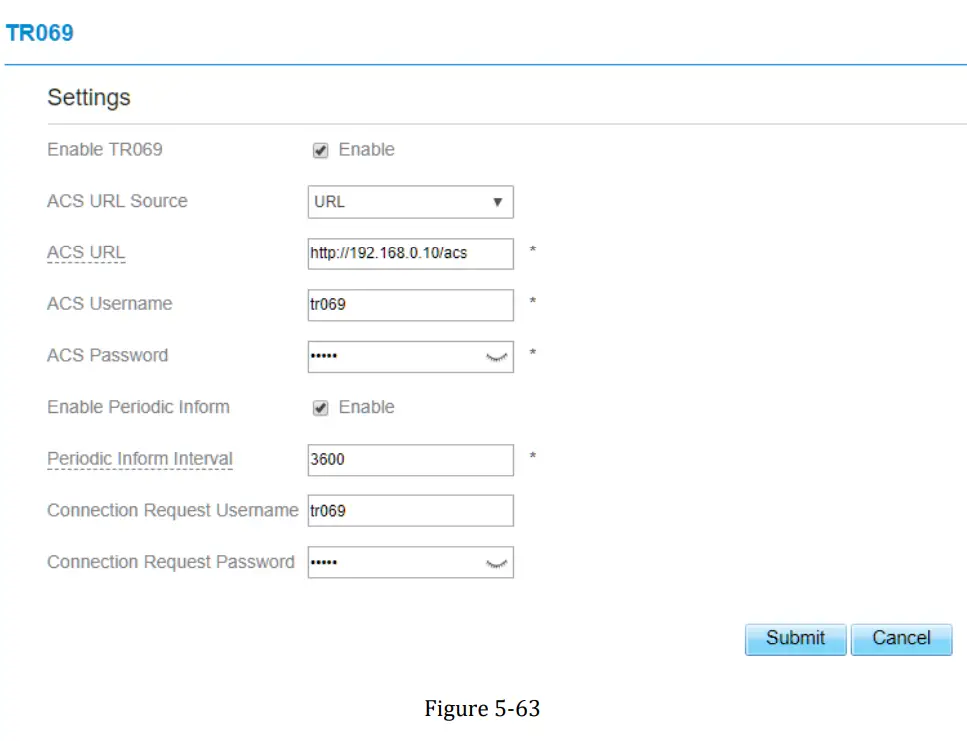This screenshot has height=741, width=967.
Task: Click the ACS URL Source dropdown arrow
Action: [x=498, y=202]
